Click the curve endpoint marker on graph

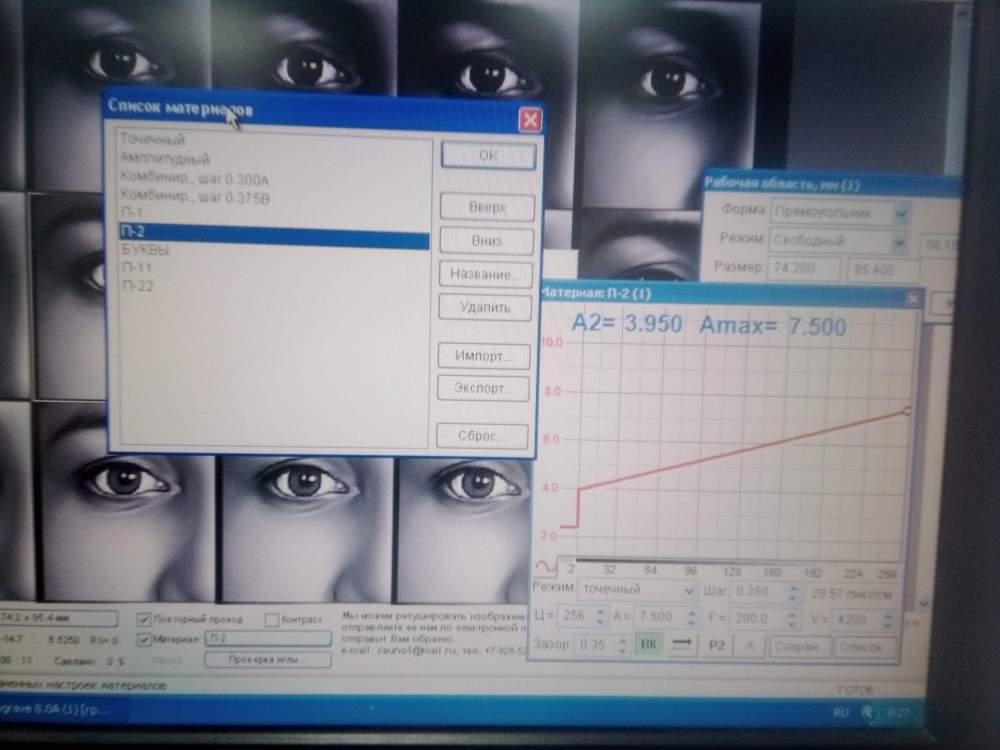click(x=908, y=410)
